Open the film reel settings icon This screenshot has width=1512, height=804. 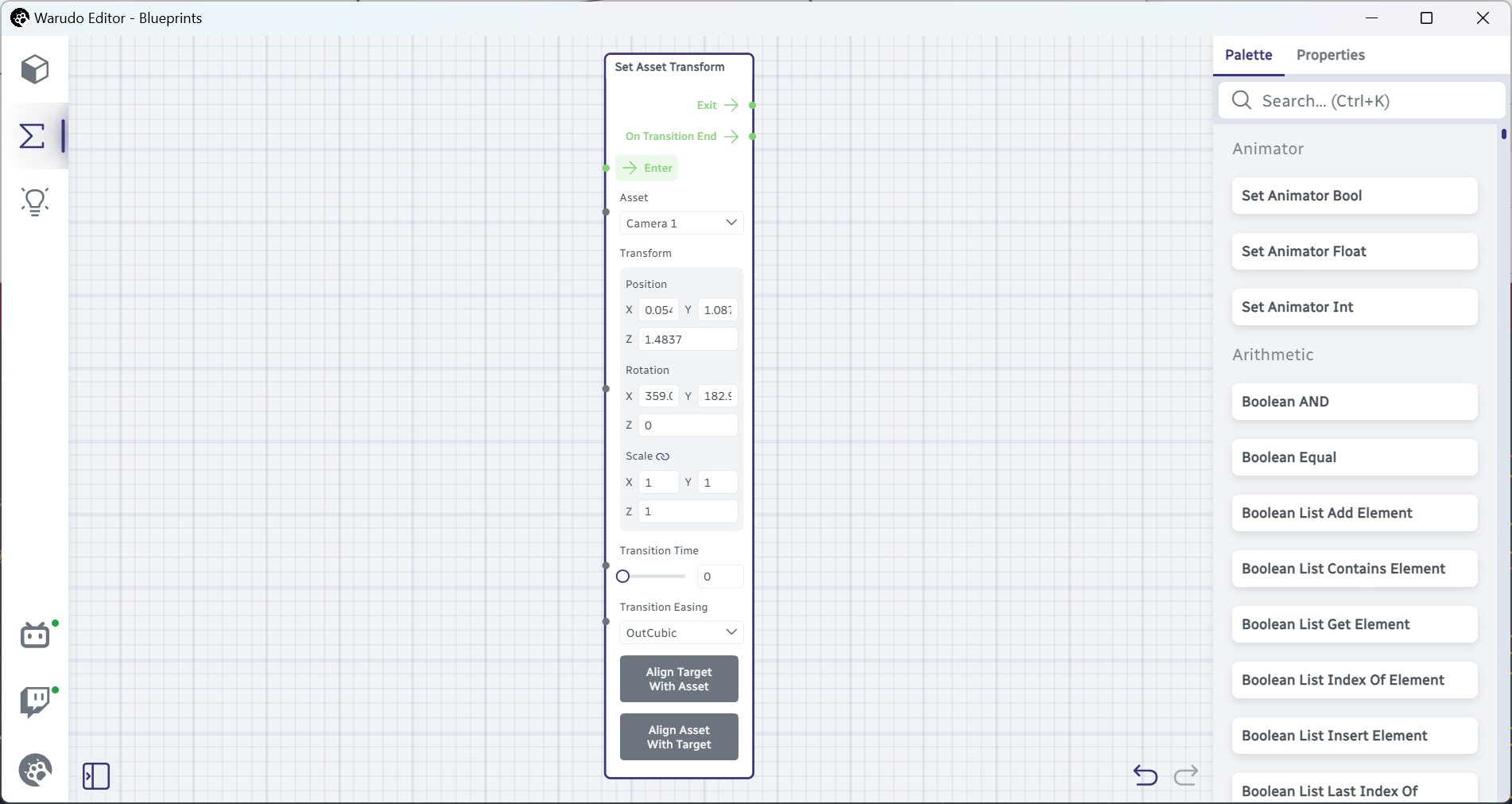point(35,770)
